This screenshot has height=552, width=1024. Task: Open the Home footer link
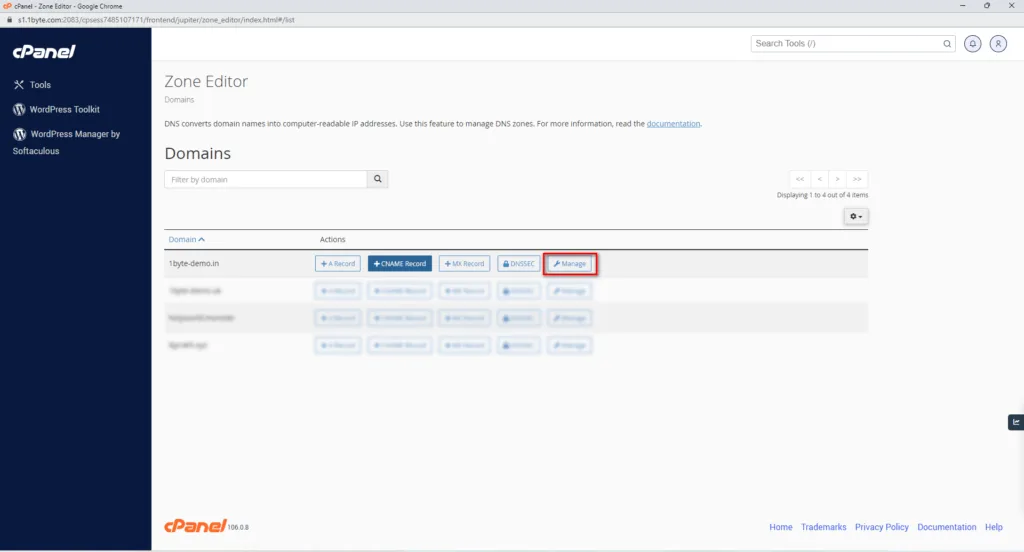[x=780, y=527]
